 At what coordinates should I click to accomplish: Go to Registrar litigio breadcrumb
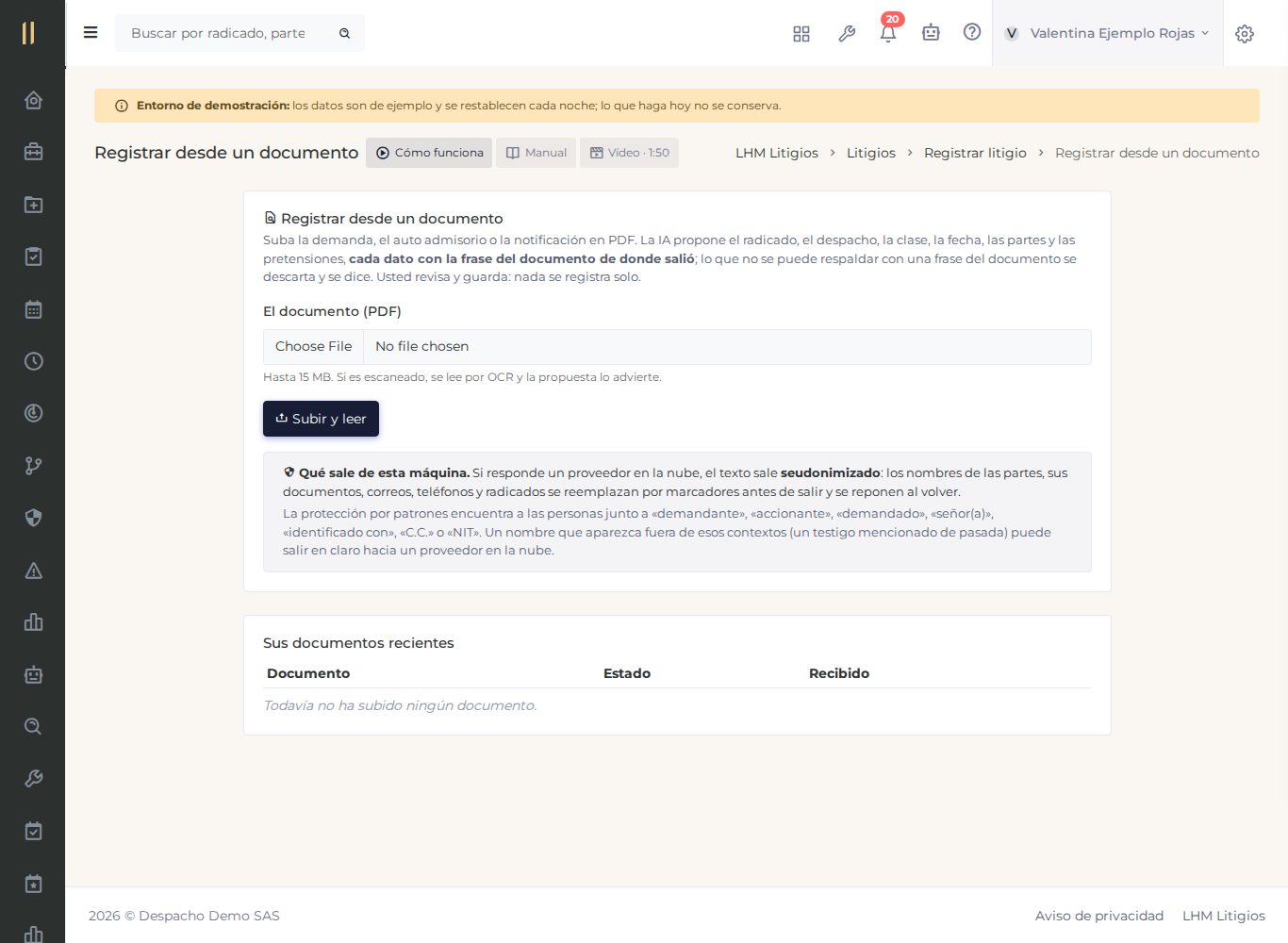[x=975, y=153]
